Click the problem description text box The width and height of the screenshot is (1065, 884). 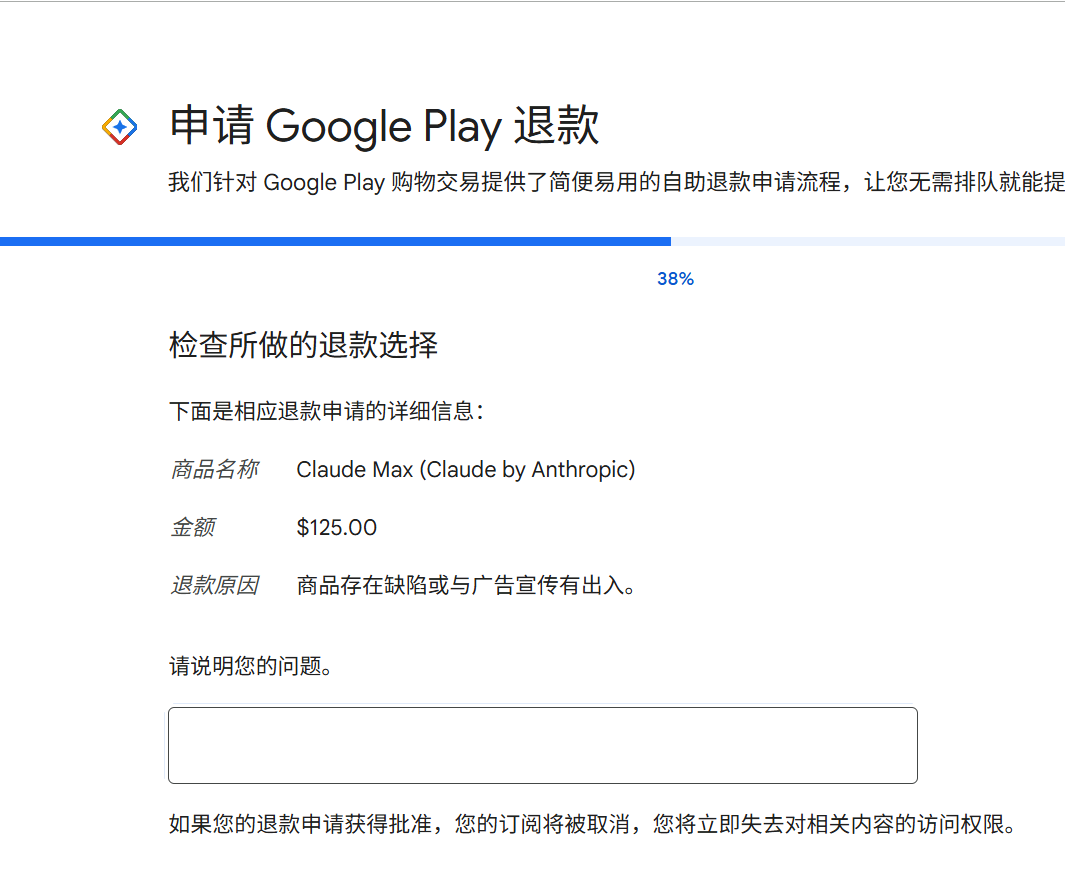point(543,745)
